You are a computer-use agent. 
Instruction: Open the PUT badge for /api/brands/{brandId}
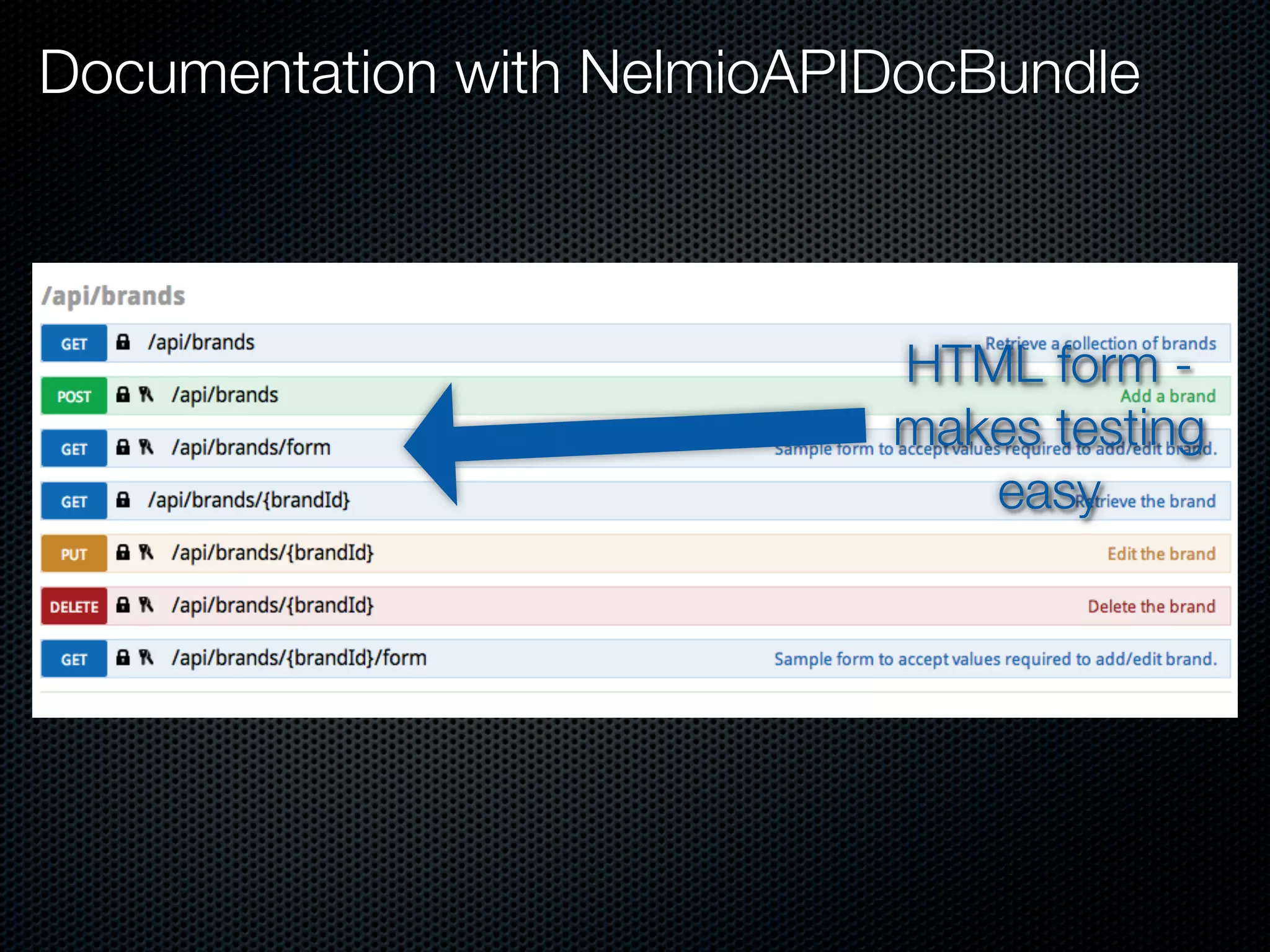click(74, 554)
